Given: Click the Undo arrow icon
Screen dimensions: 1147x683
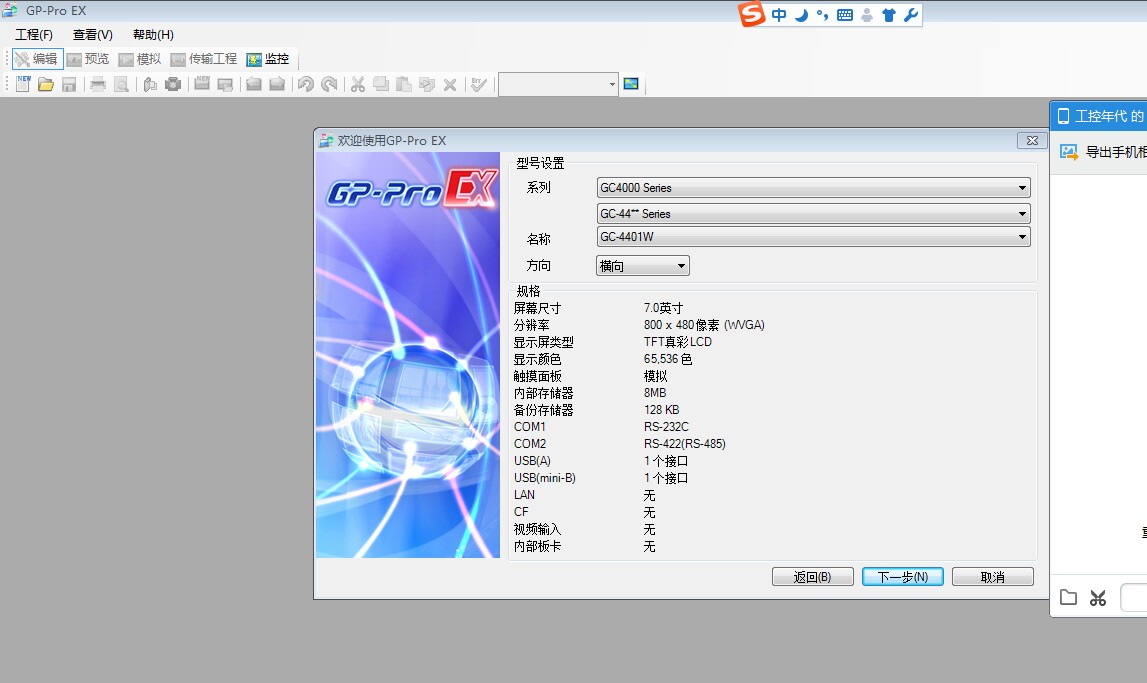Looking at the screenshot, I should tap(306, 84).
